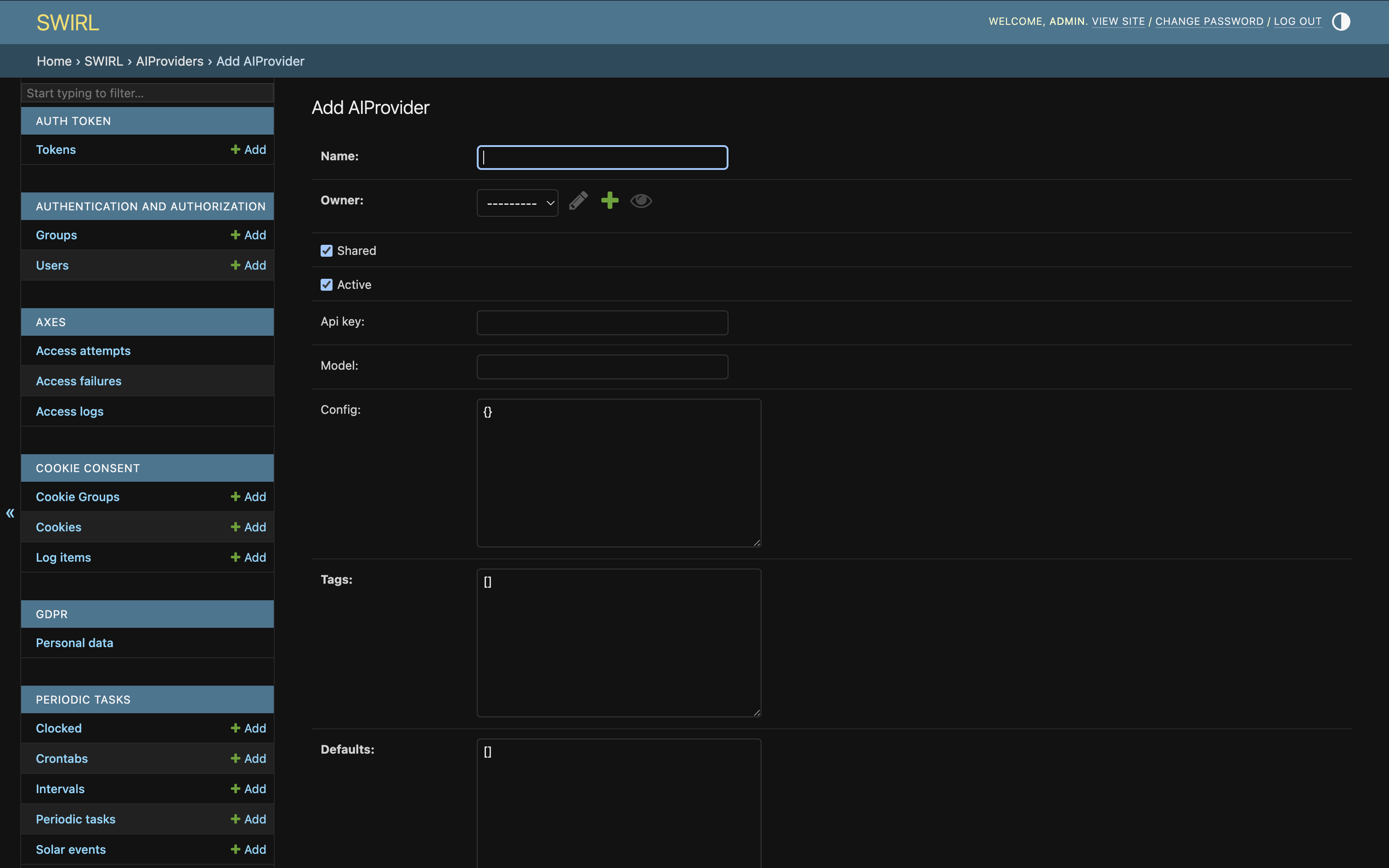Screen dimensions: 1389x868
Task: Open the Owner dropdown
Action: pyautogui.click(x=516, y=202)
